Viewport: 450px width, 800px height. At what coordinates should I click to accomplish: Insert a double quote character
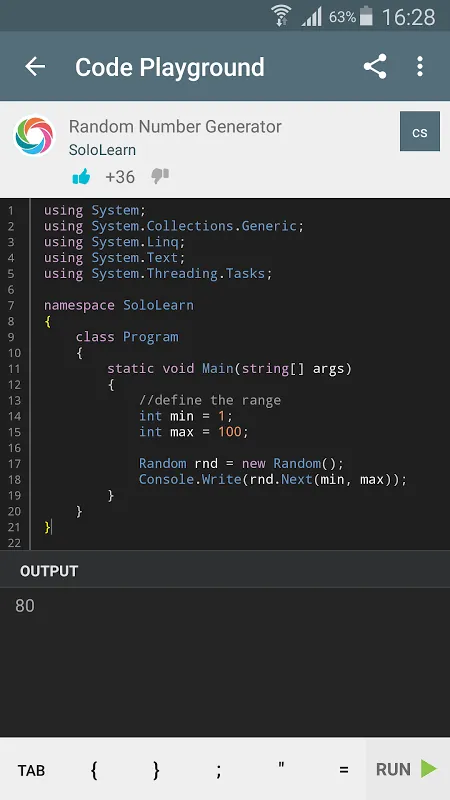281,766
